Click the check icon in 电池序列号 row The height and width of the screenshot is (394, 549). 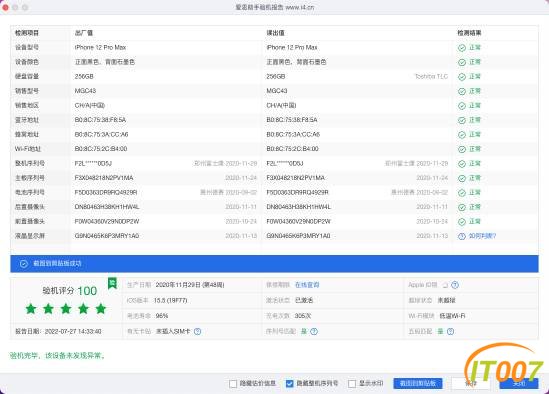462,193
